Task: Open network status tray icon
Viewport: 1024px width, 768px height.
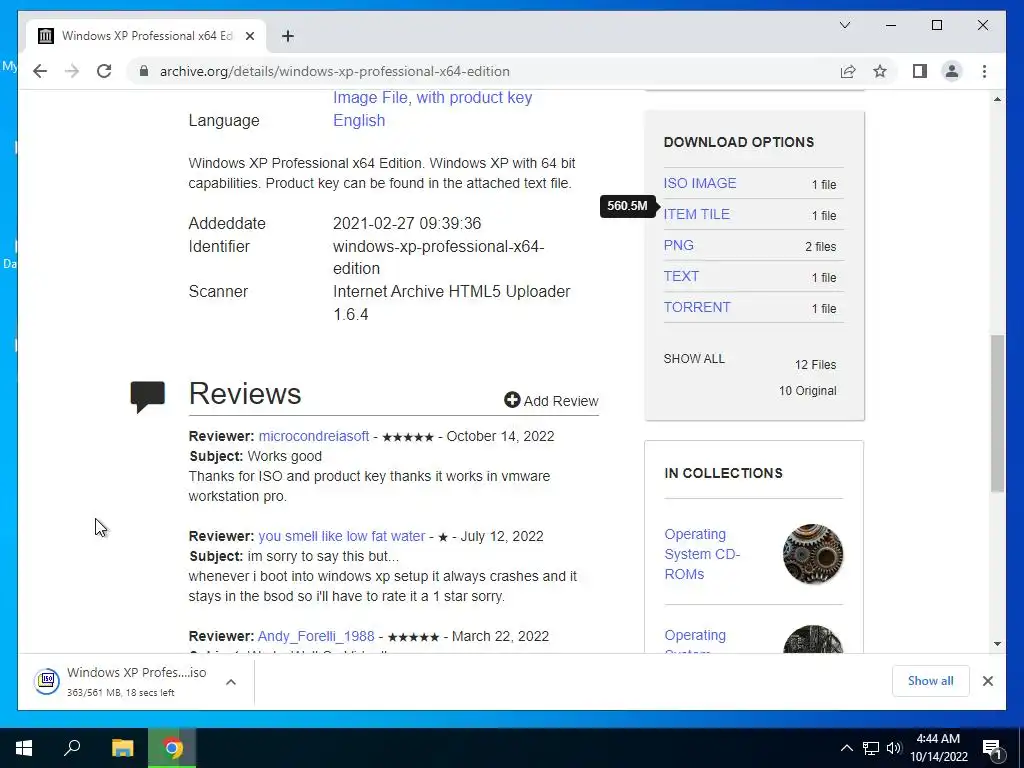Action: point(871,748)
